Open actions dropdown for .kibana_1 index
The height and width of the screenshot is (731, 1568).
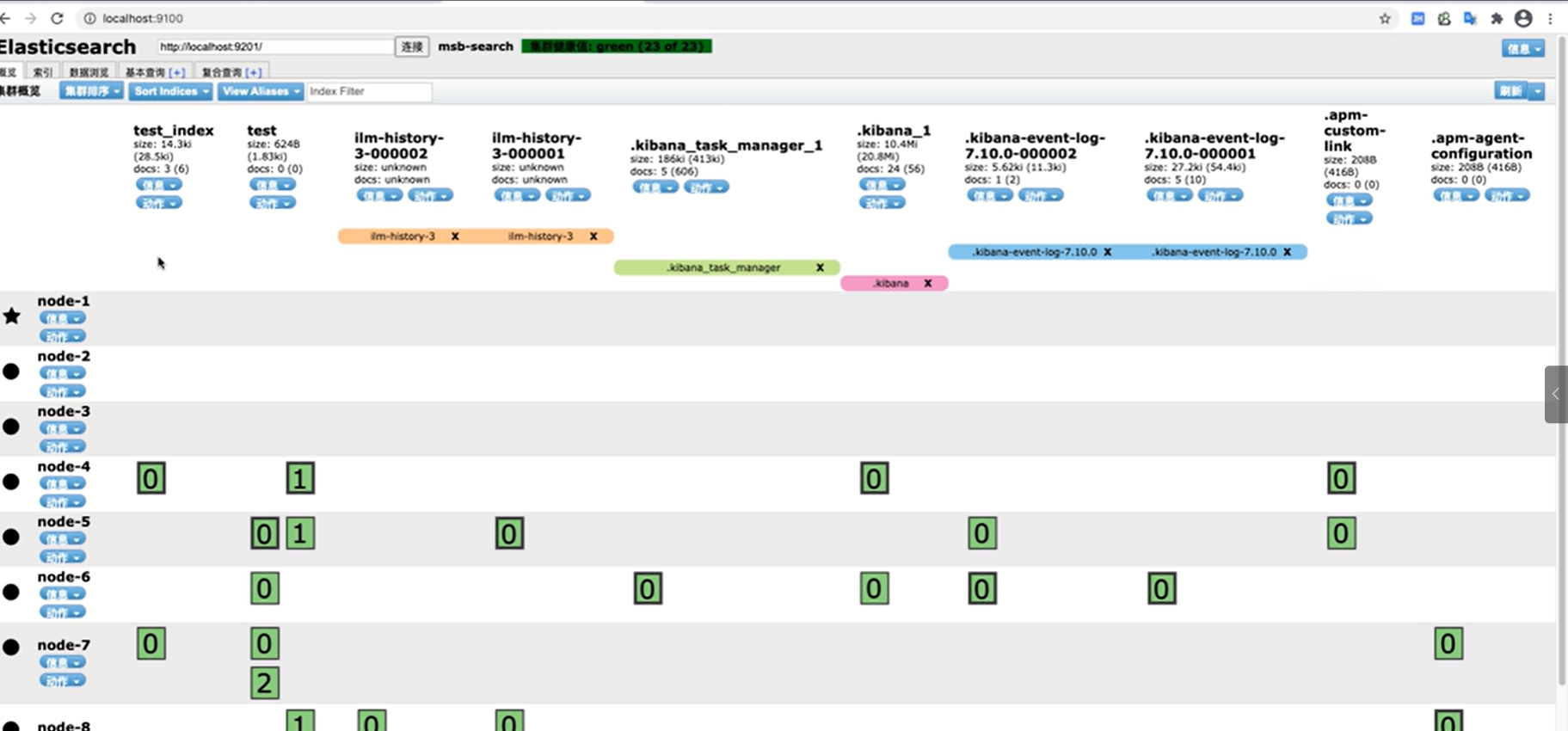point(882,203)
